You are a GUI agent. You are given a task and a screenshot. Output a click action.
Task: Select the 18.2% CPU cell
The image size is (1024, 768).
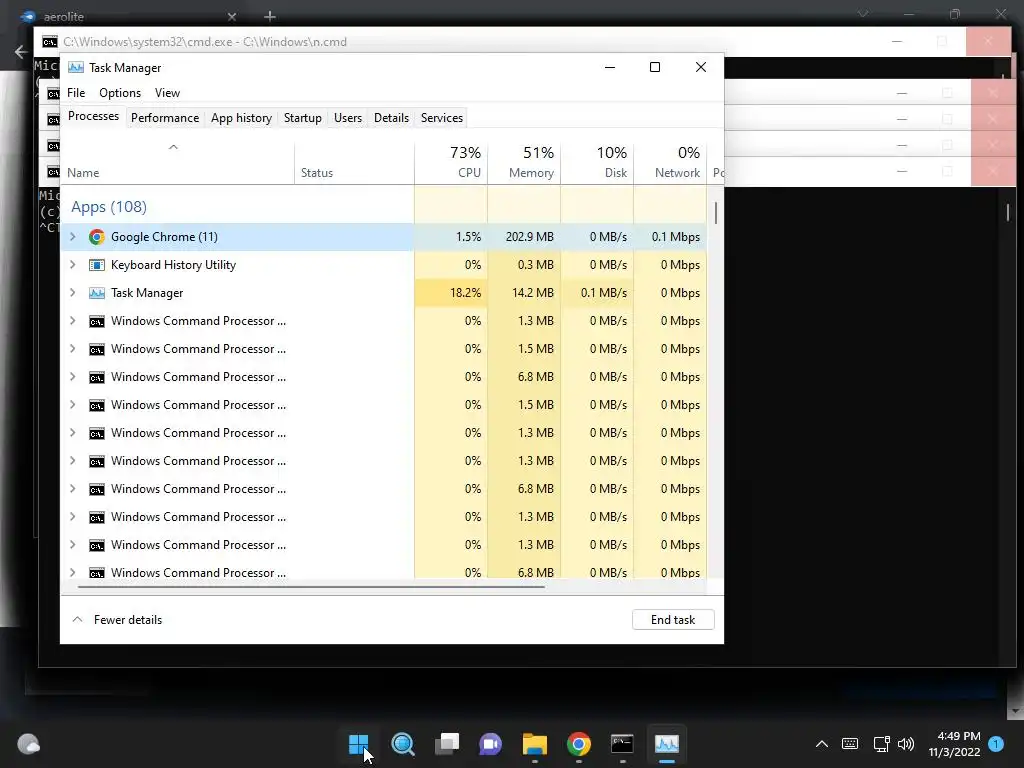pos(451,293)
